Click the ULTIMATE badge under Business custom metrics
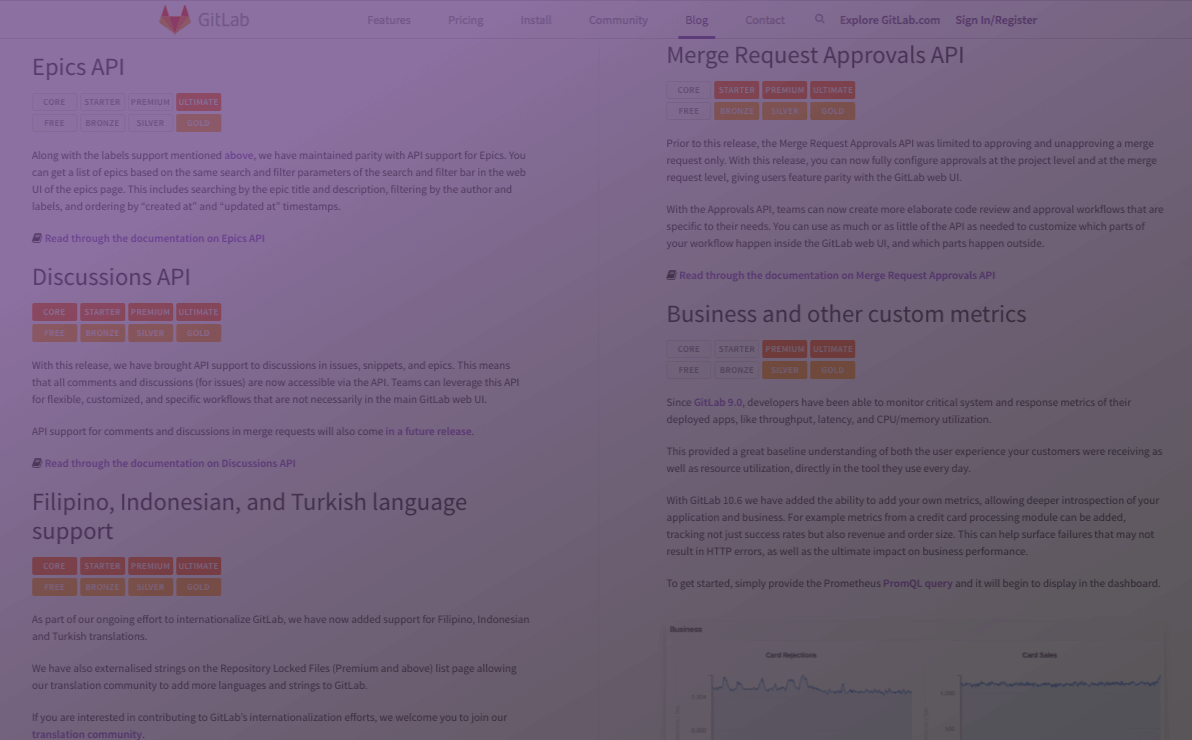 coord(832,349)
